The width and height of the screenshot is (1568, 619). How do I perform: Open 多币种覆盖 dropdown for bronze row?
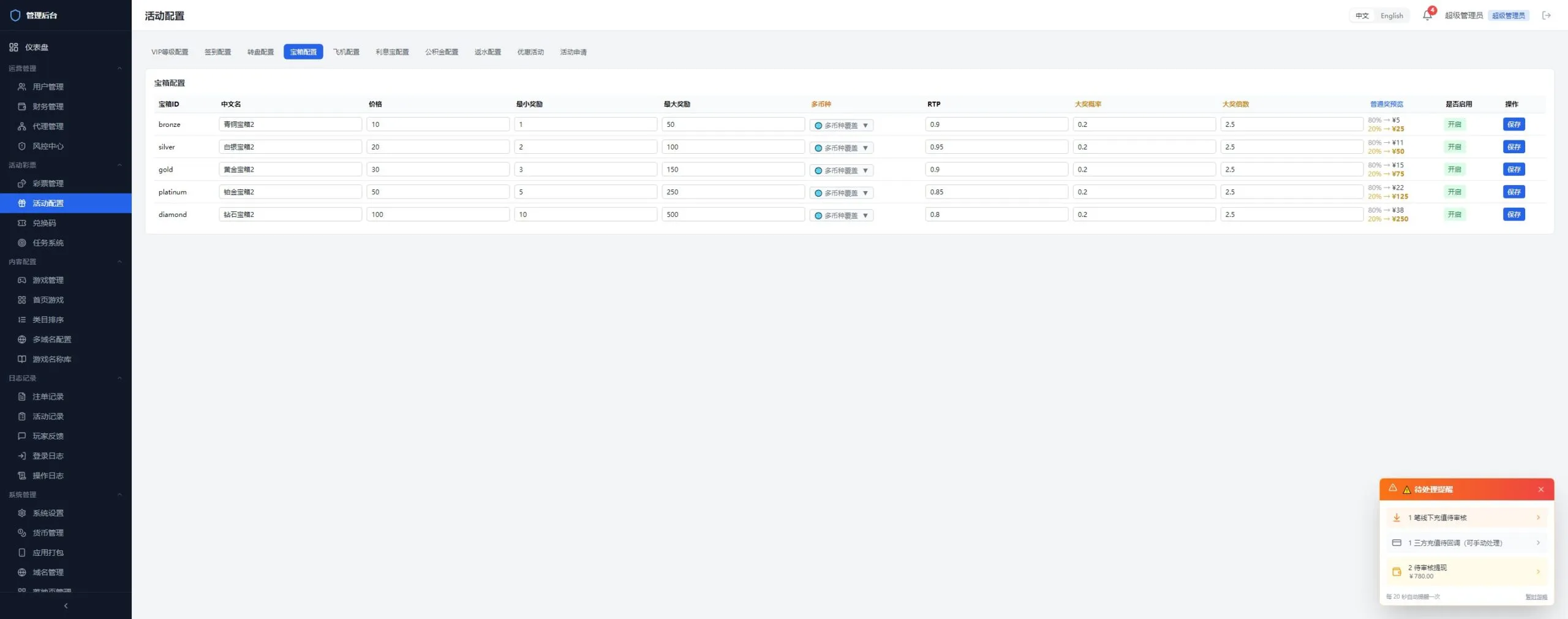(x=842, y=126)
